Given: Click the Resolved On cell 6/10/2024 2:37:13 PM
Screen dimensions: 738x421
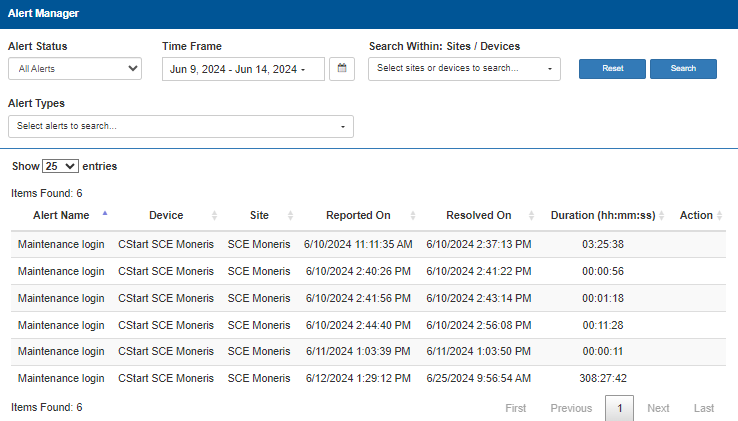Looking at the screenshot, I should 479,244.
